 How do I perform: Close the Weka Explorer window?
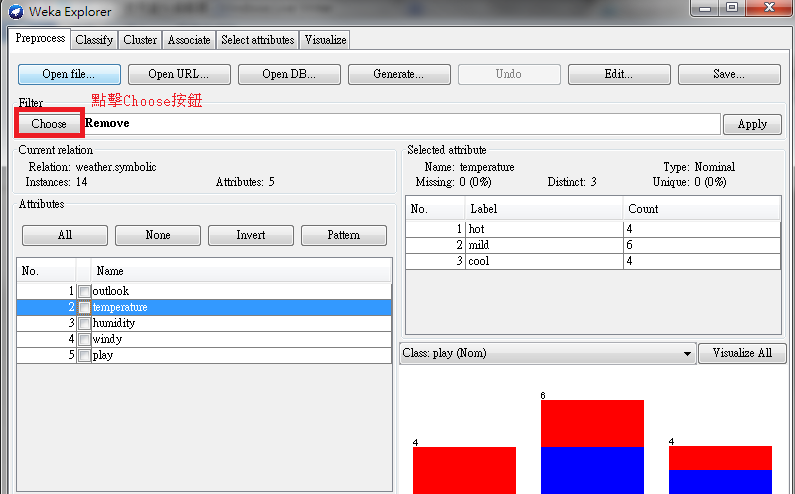(769, 8)
